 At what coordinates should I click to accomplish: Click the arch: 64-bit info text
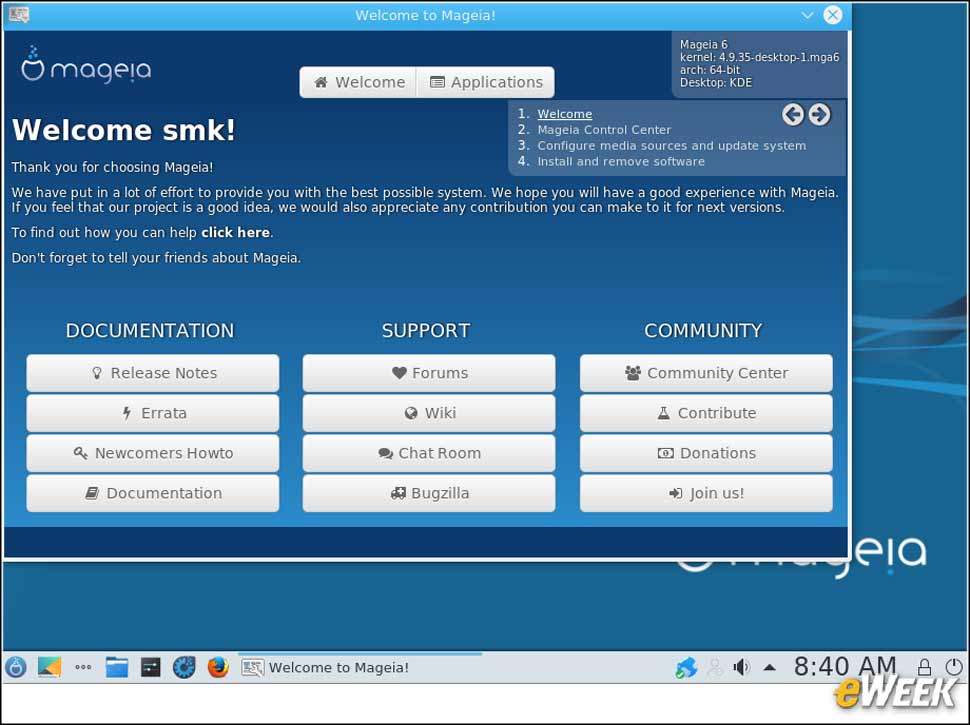point(710,70)
